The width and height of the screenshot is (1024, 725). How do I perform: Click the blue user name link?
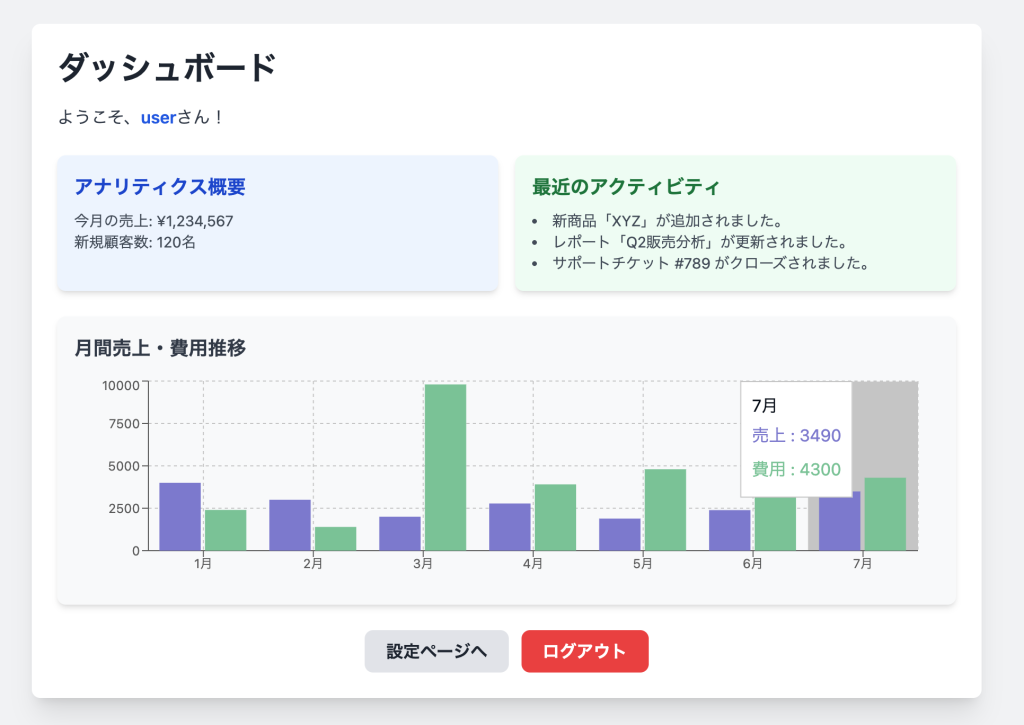pos(158,118)
